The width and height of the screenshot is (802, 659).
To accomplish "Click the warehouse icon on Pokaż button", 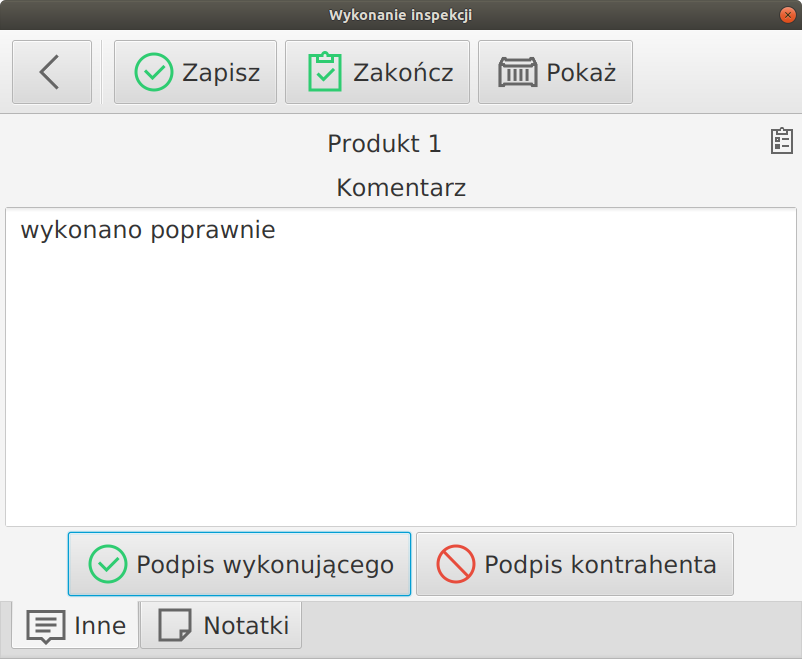I will (518, 71).
